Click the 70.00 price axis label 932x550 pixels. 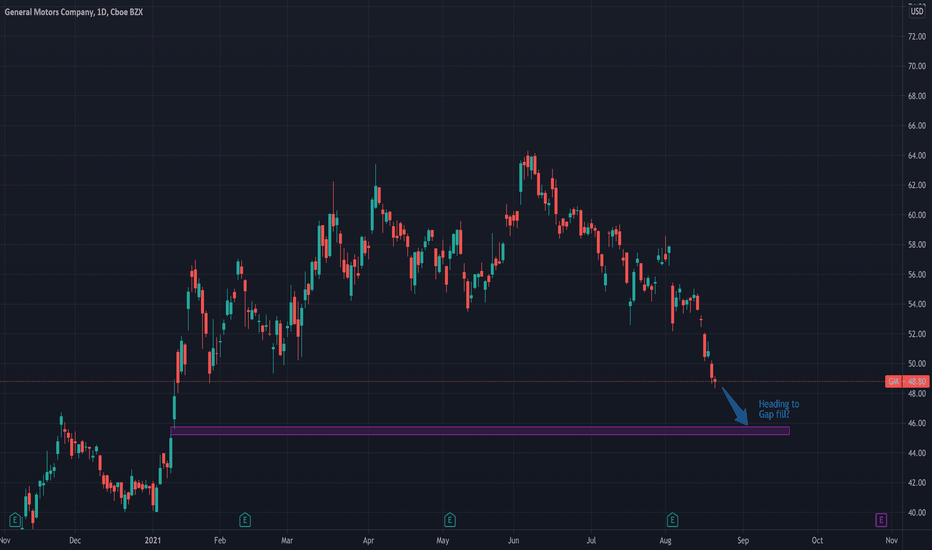(x=917, y=66)
